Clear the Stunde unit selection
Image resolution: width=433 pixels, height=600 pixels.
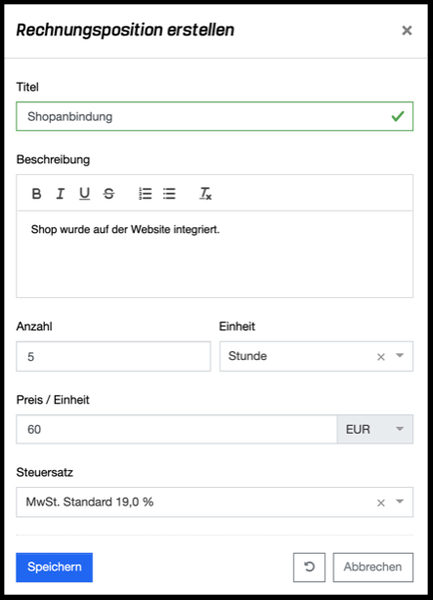click(381, 357)
